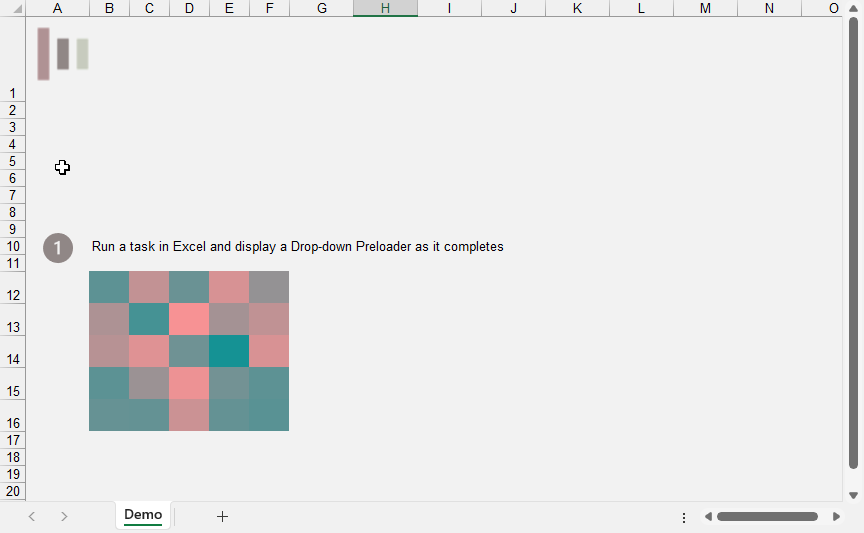Click the tall pink logo bar
This screenshot has width=864, height=533.
click(x=43, y=53)
